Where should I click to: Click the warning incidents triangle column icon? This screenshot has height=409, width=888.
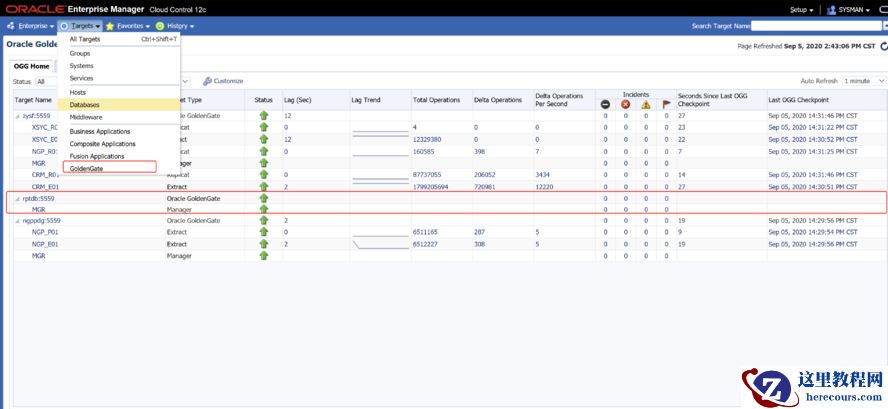coord(646,104)
